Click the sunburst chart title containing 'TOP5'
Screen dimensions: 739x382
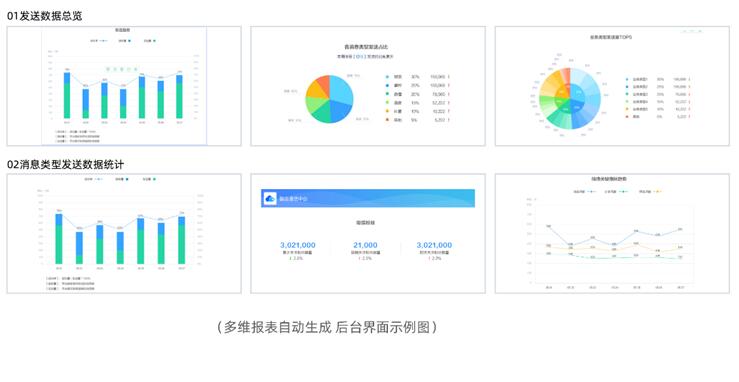tap(611, 37)
